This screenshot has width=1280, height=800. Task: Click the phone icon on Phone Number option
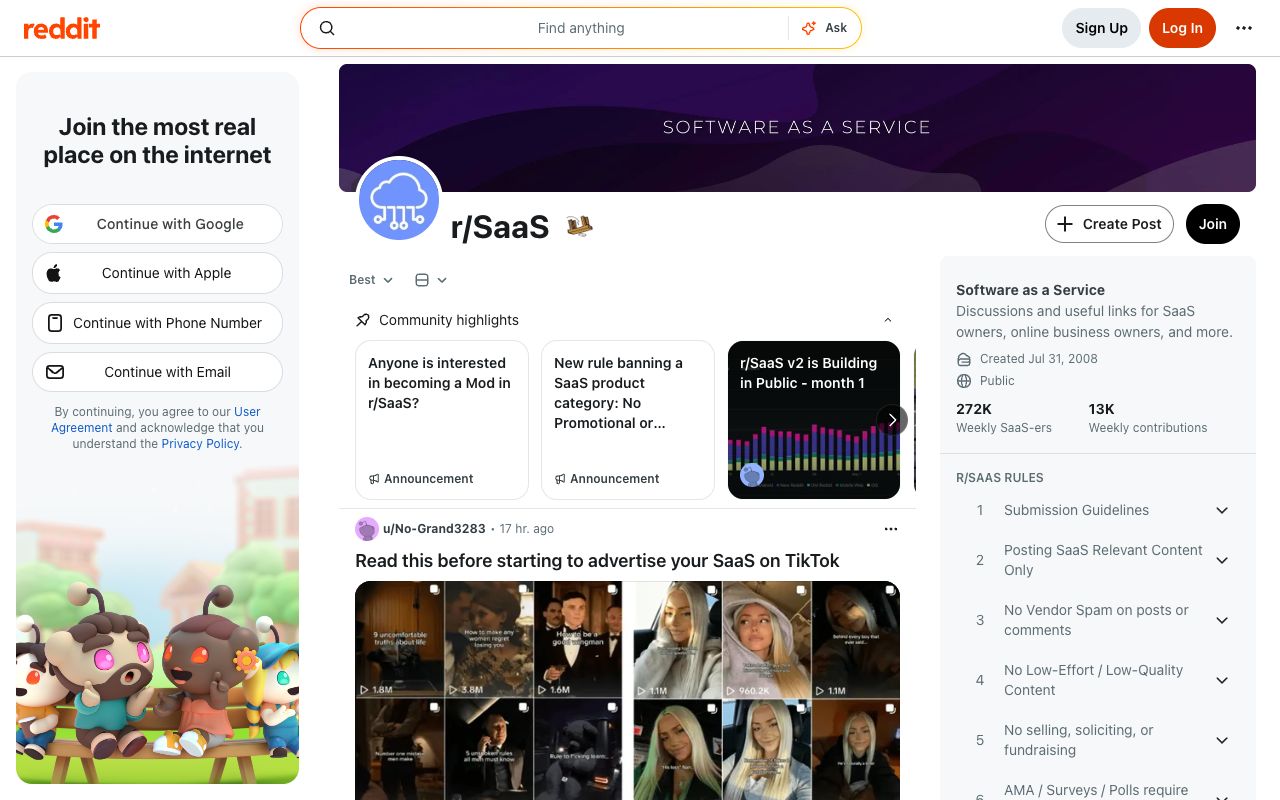coord(54,323)
